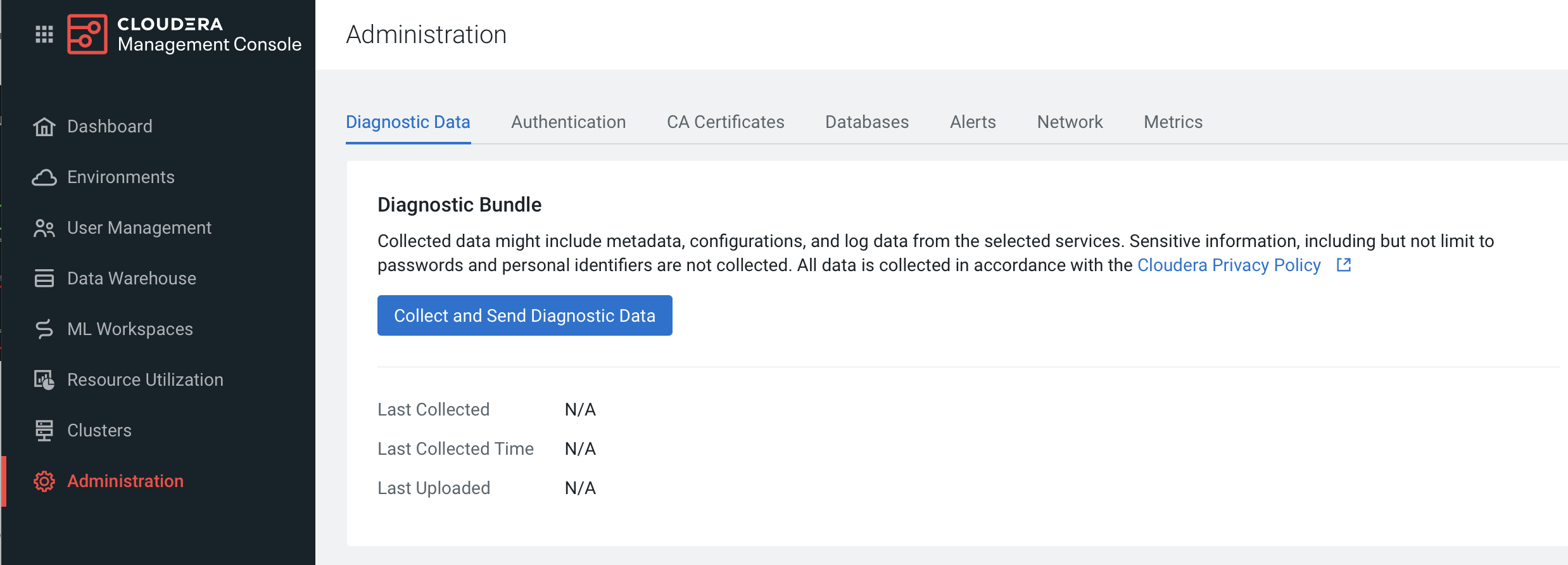The image size is (1568, 565).
Task: Click the Management Console title text
Action: point(209,44)
